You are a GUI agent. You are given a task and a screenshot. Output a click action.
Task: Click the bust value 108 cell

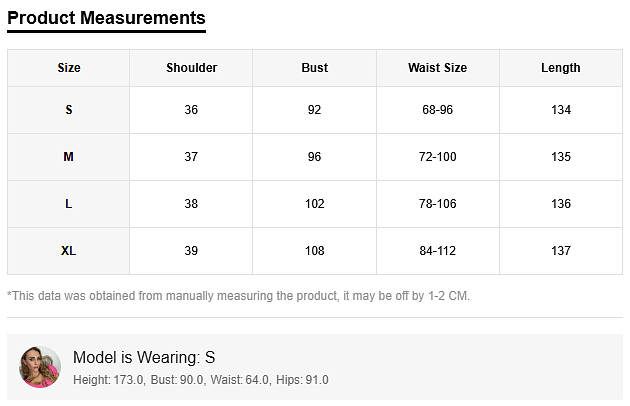(x=314, y=251)
